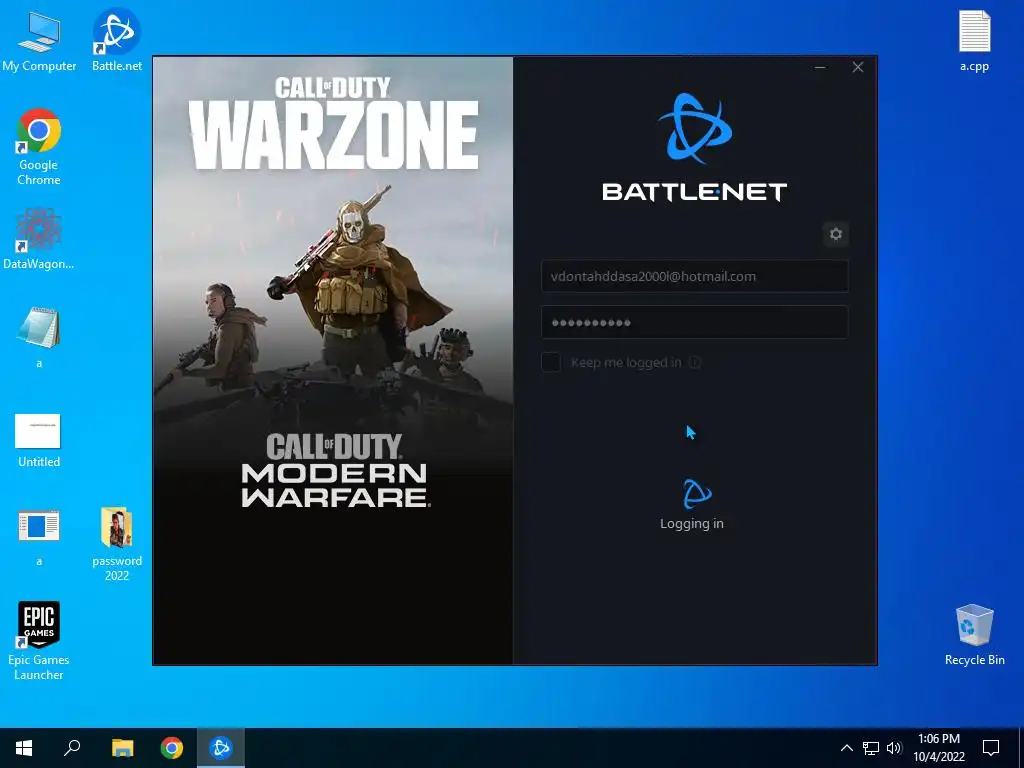
Task: Select the Epic Games Launcher shortcut
Action: 39,640
